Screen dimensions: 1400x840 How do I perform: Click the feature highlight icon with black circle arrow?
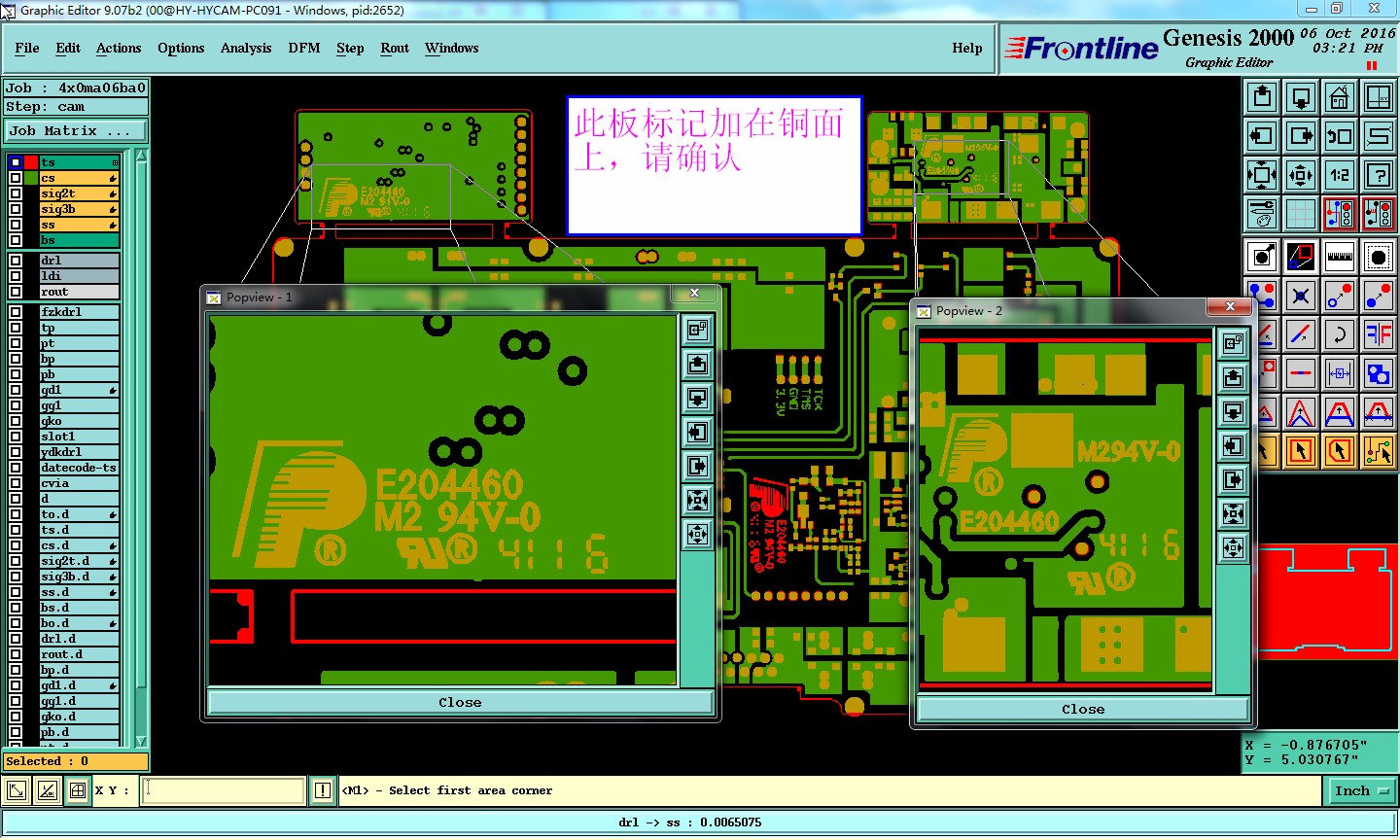coord(1262,257)
